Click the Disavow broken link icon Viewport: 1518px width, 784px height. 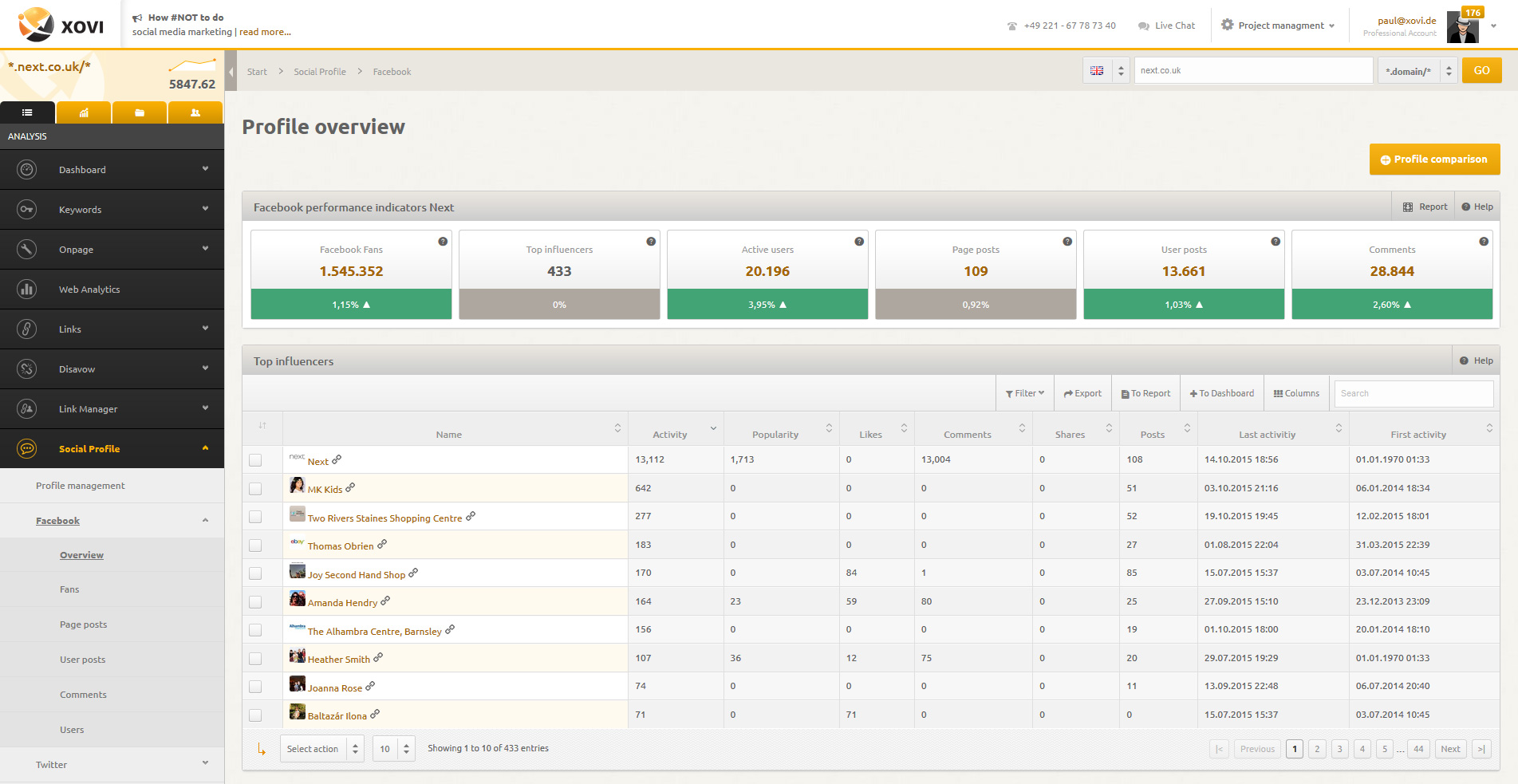point(27,368)
